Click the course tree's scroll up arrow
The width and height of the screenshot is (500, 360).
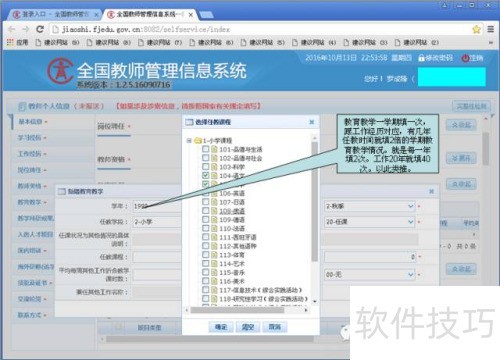315,137
